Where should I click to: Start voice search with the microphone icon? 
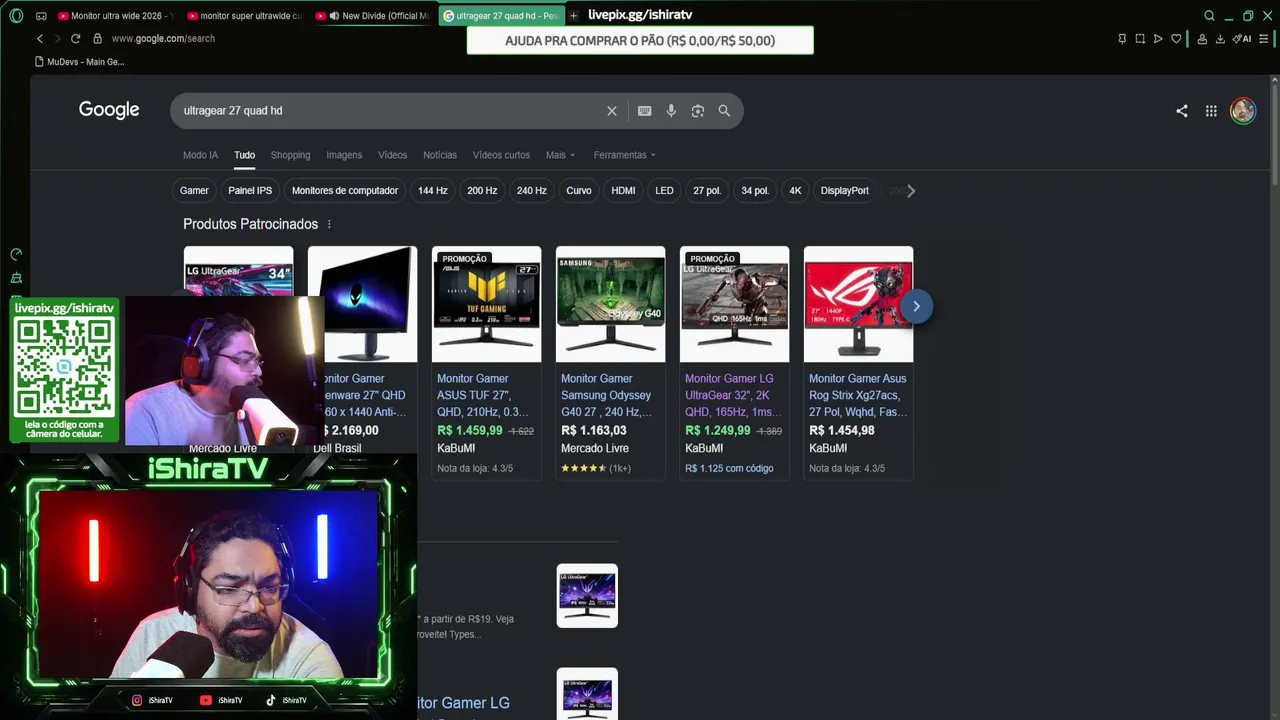pos(671,111)
